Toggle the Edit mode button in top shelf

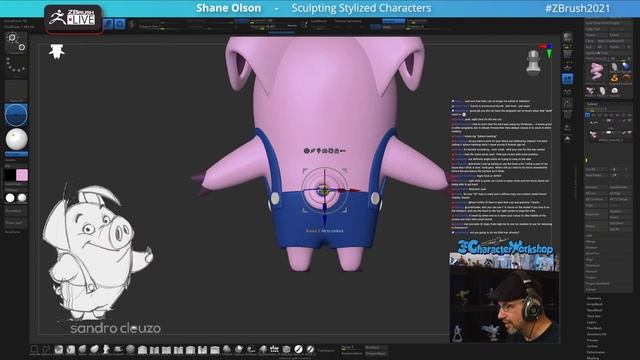(x=108, y=24)
